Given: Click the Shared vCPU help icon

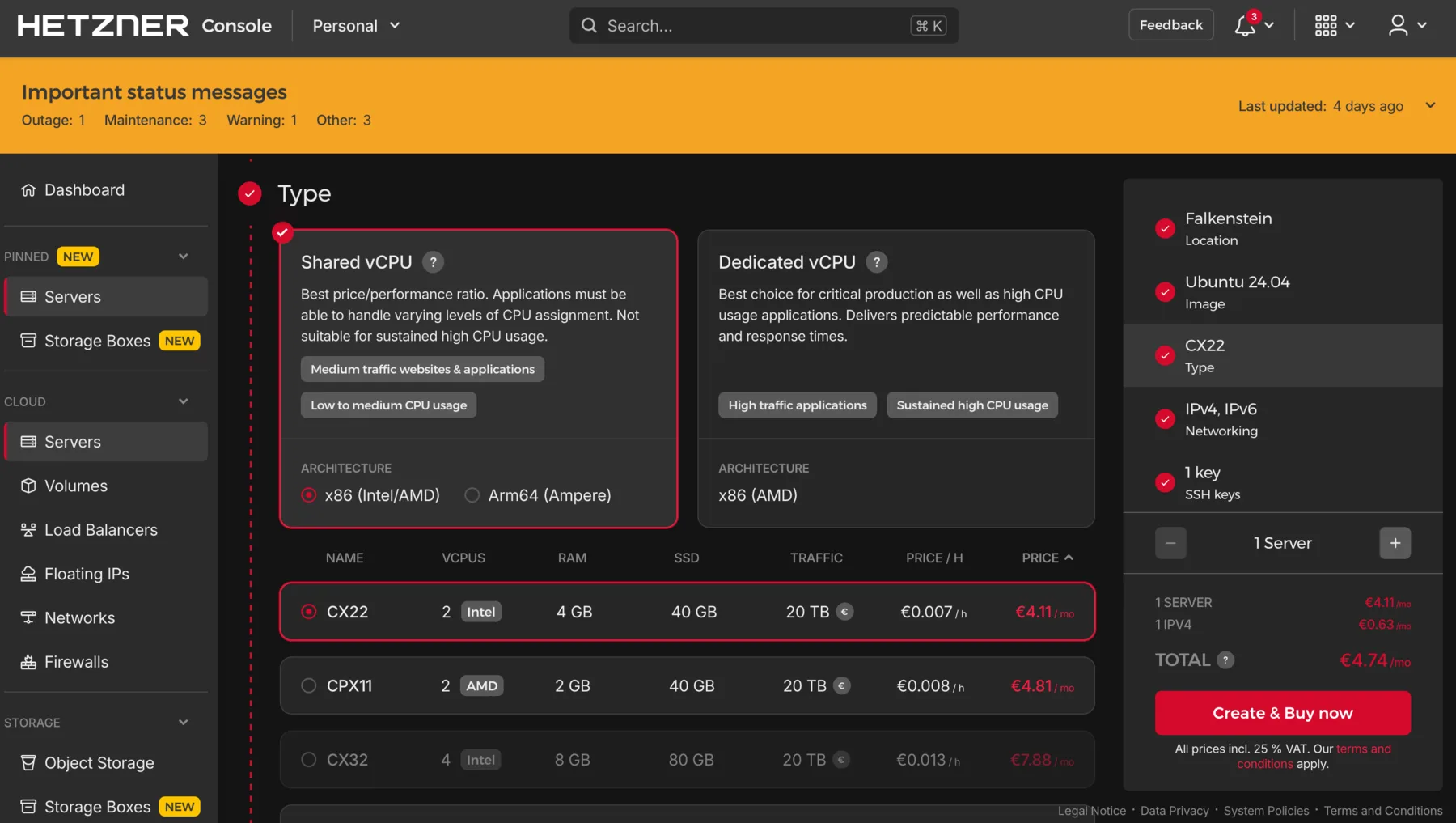Looking at the screenshot, I should [434, 262].
